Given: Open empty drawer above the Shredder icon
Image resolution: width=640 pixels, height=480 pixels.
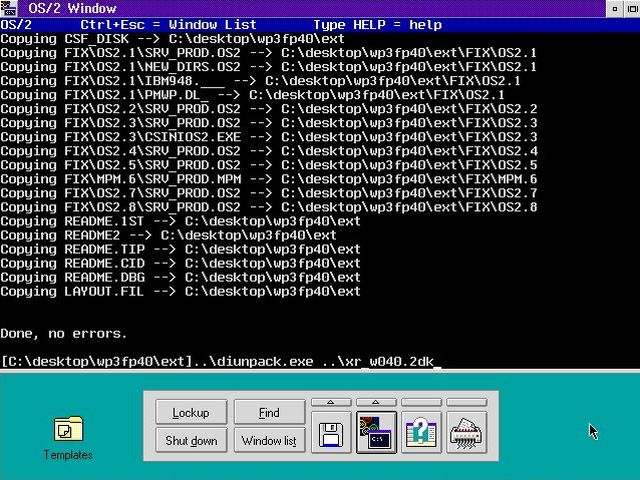Looking at the screenshot, I should point(467,402).
